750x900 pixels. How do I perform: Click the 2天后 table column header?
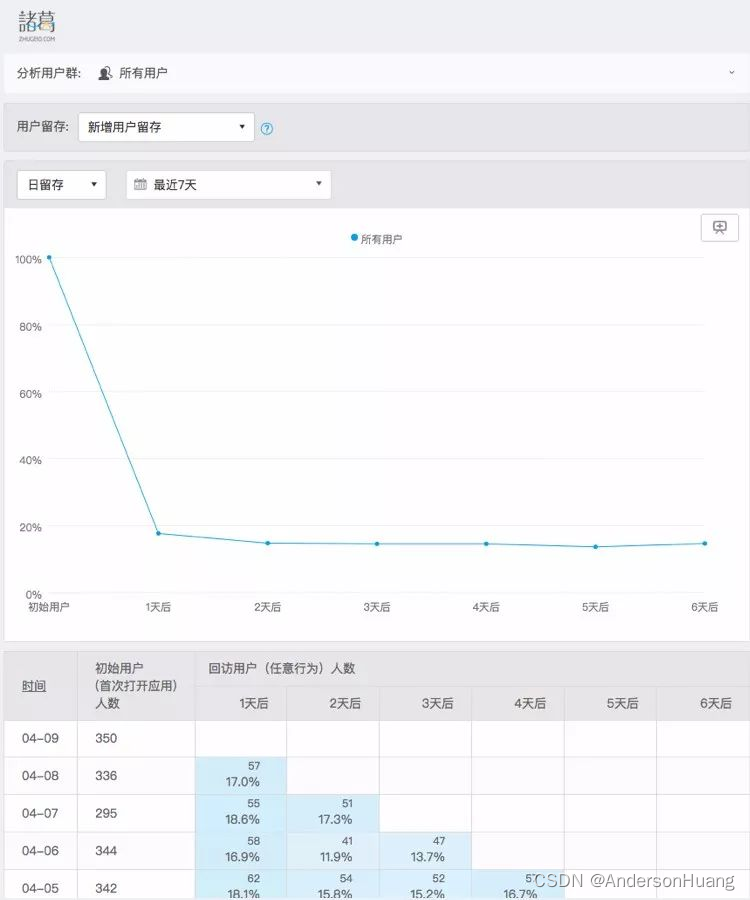(x=333, y=703)
